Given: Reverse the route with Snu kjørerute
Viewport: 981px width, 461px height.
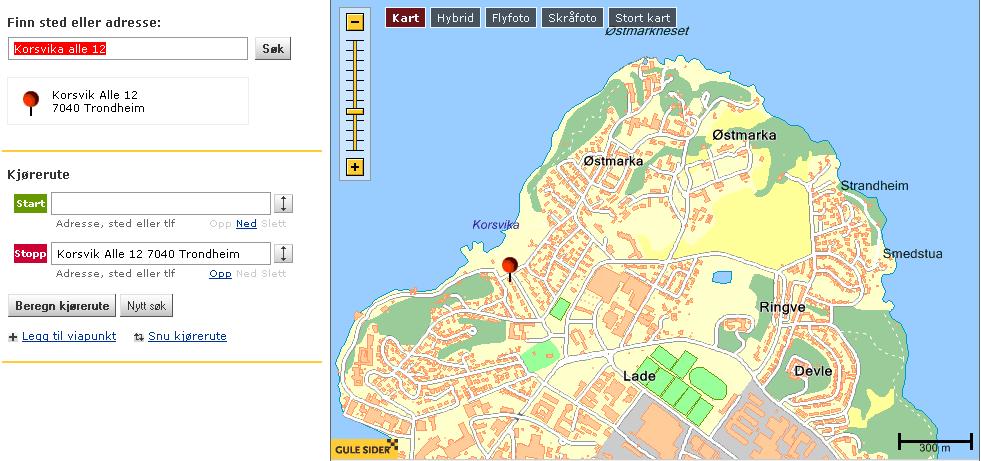Looking at the screenshot, I should coord(187,337).
